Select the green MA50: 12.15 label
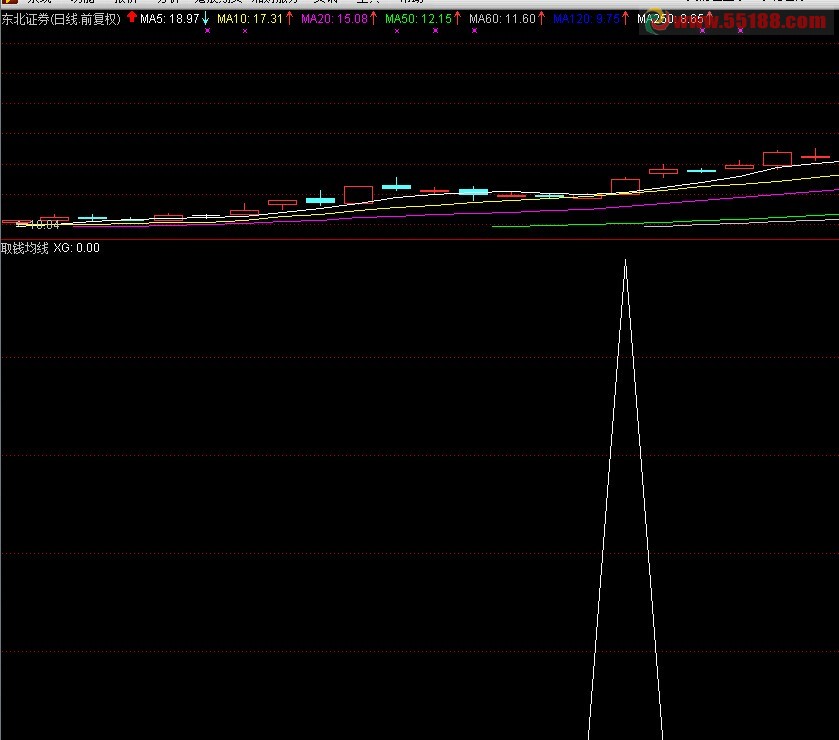This screenshot has height=740, width=839. [x=418, y=19]
